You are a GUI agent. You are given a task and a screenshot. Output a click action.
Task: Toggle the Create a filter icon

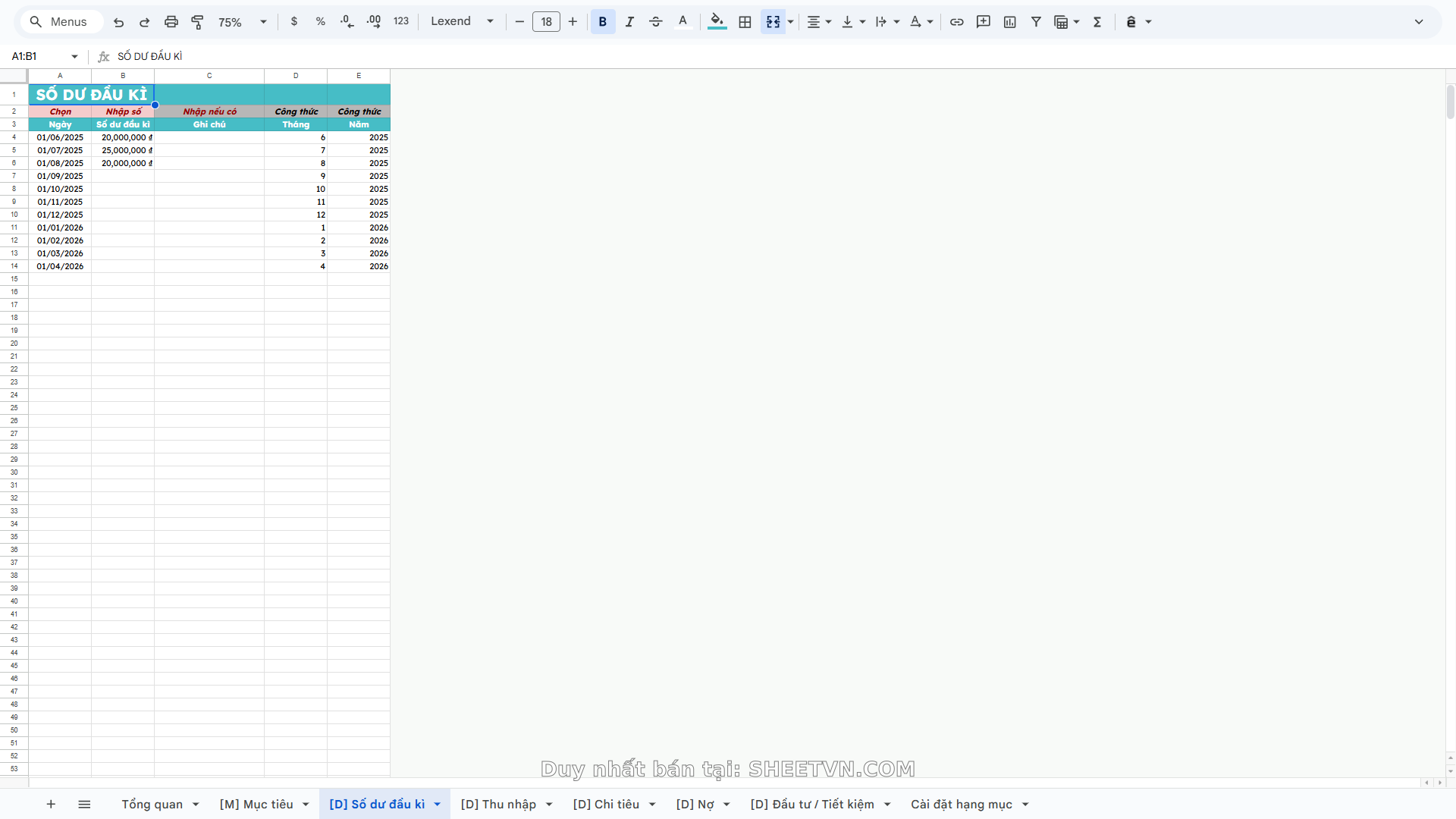1036,21
